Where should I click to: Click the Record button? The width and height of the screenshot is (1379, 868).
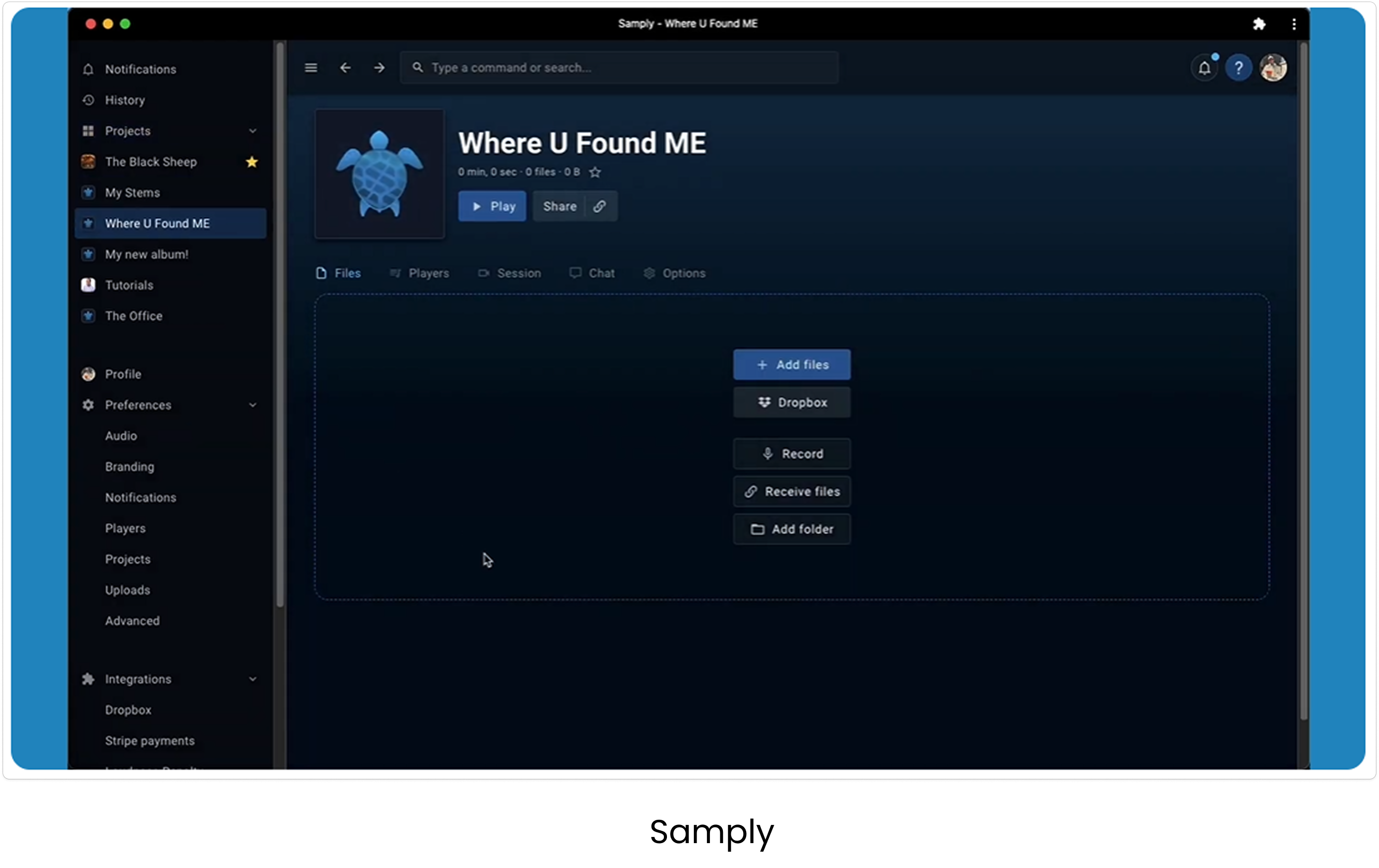tap(792, 454)
